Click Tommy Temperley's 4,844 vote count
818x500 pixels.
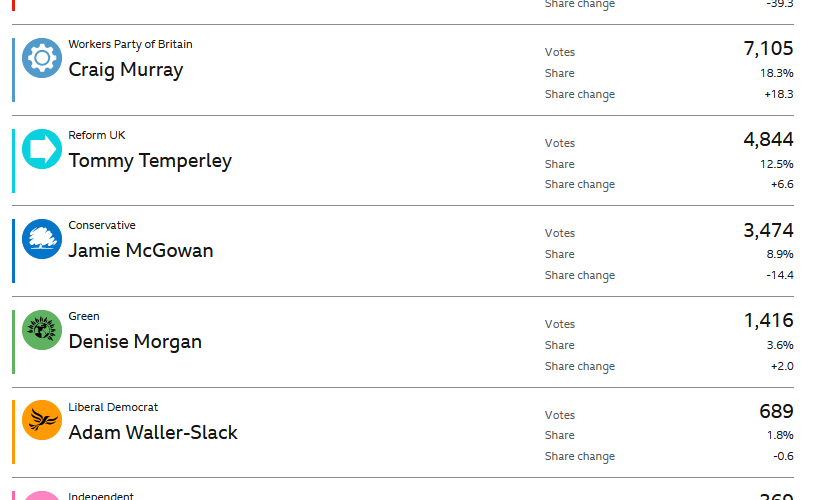click(768, 140)
